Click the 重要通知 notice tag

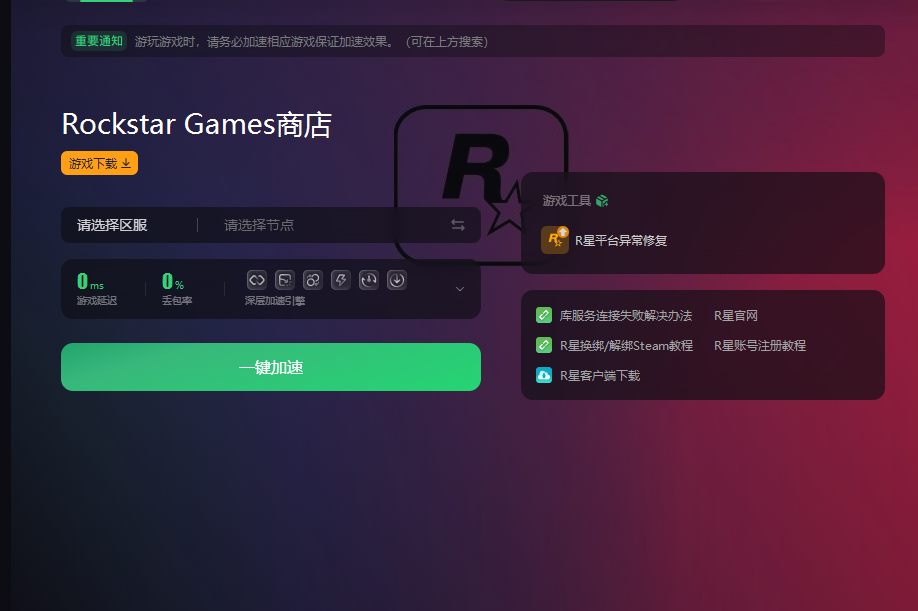click(x=99, y=41)
